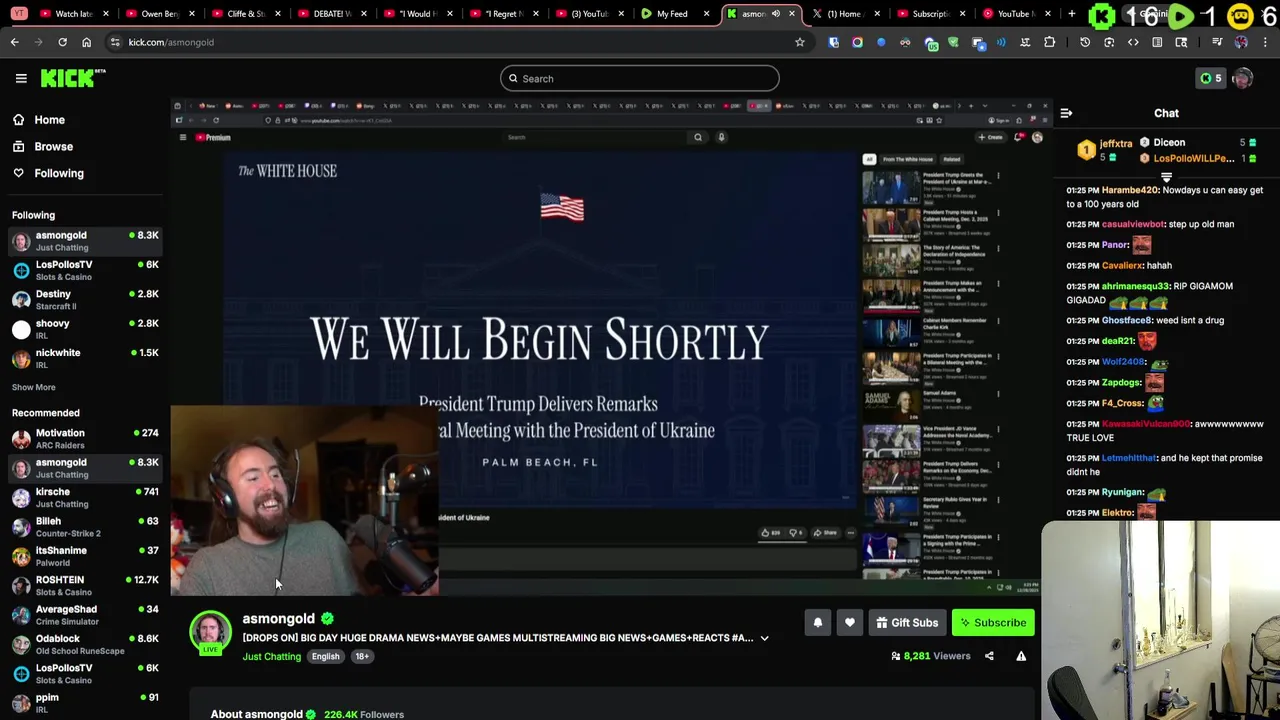Expand the stream title chevron
This screenshot has width=1280, height=720.
[x=764, y=638]
